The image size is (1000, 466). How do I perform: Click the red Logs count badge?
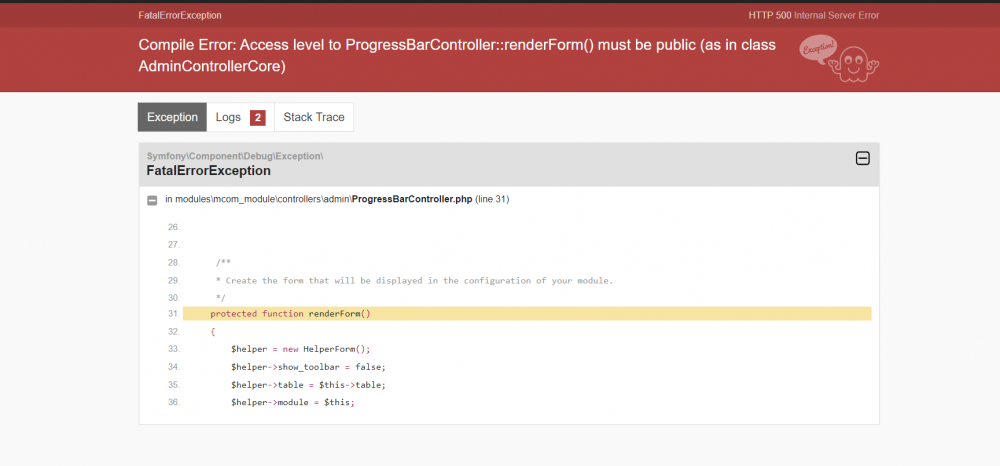[257, 118]
